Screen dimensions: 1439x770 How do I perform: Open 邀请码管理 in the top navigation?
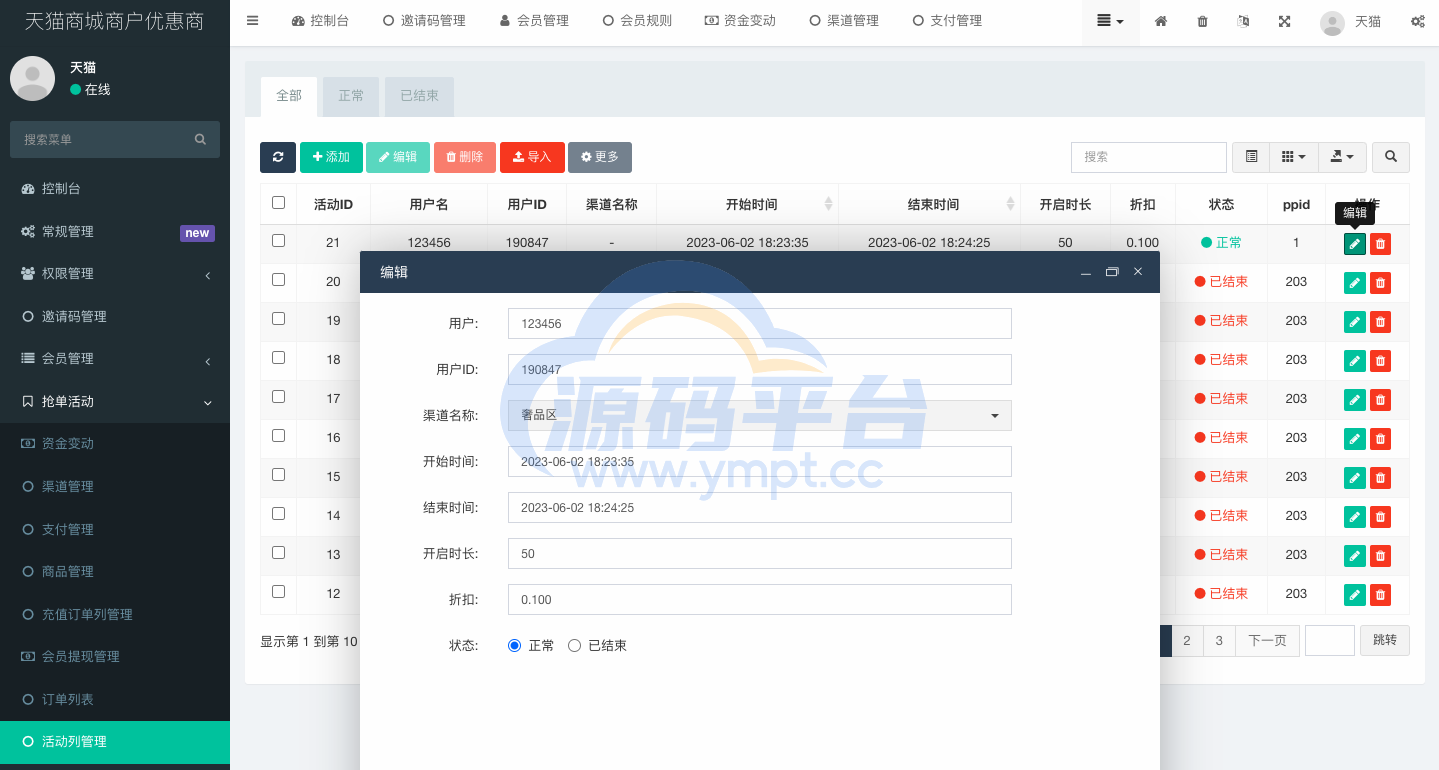(x=424, y=21)
